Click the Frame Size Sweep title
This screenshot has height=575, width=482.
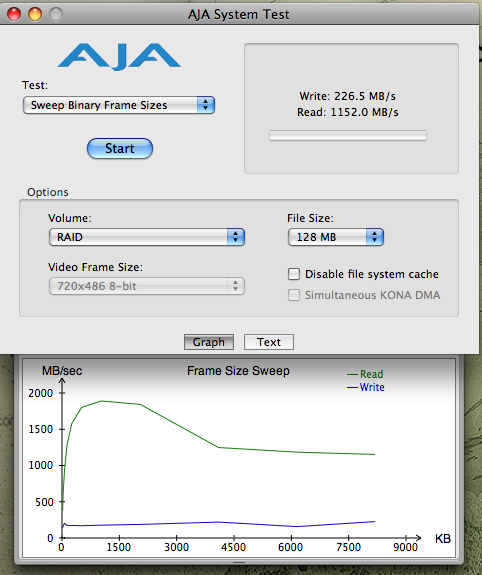[238, 371]
